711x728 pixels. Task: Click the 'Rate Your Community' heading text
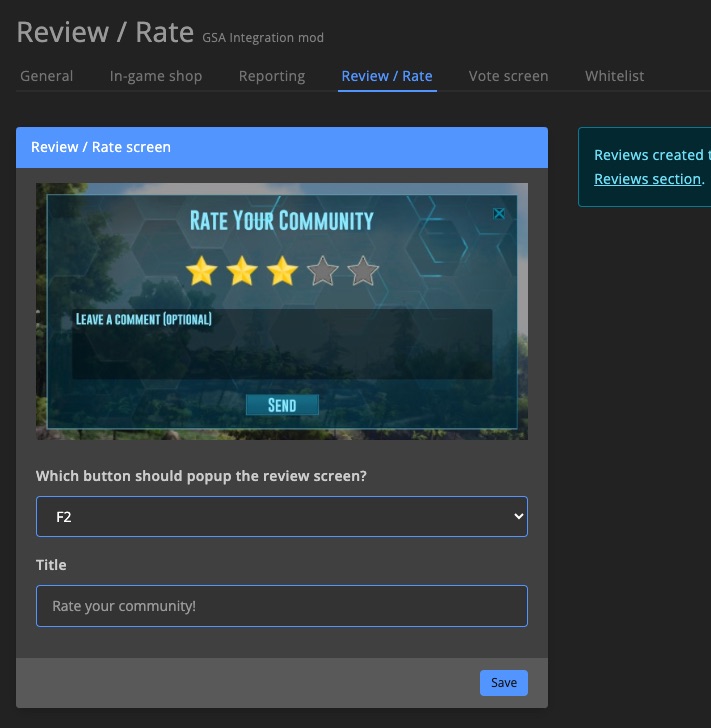click(281, 221)
